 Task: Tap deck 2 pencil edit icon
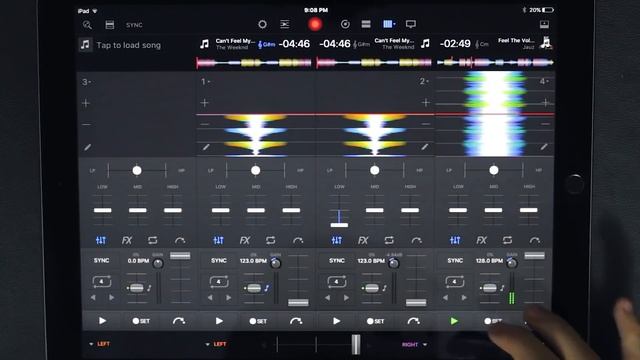425,147
